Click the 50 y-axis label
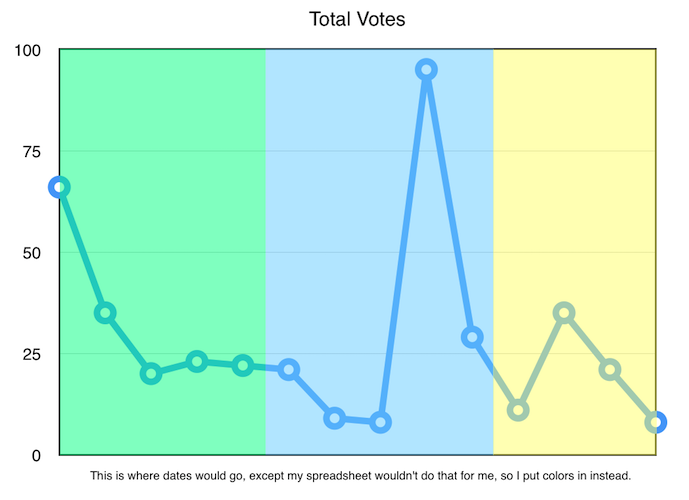689x500 pixels. pos(32,253)
